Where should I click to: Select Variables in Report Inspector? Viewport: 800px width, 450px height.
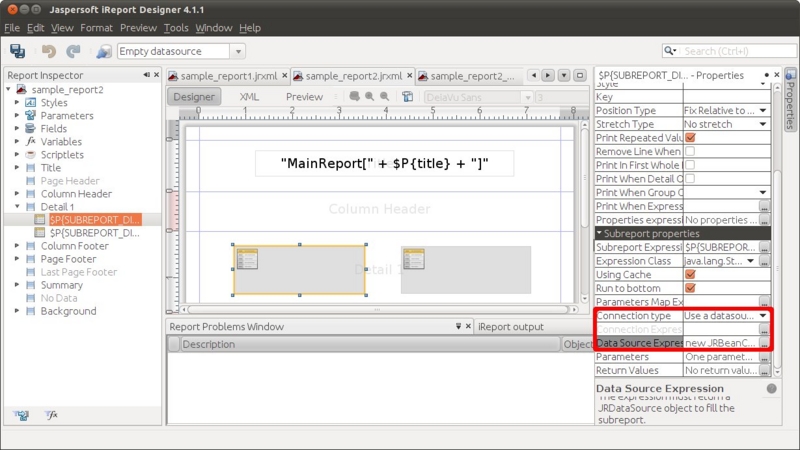tap(61, 141)
